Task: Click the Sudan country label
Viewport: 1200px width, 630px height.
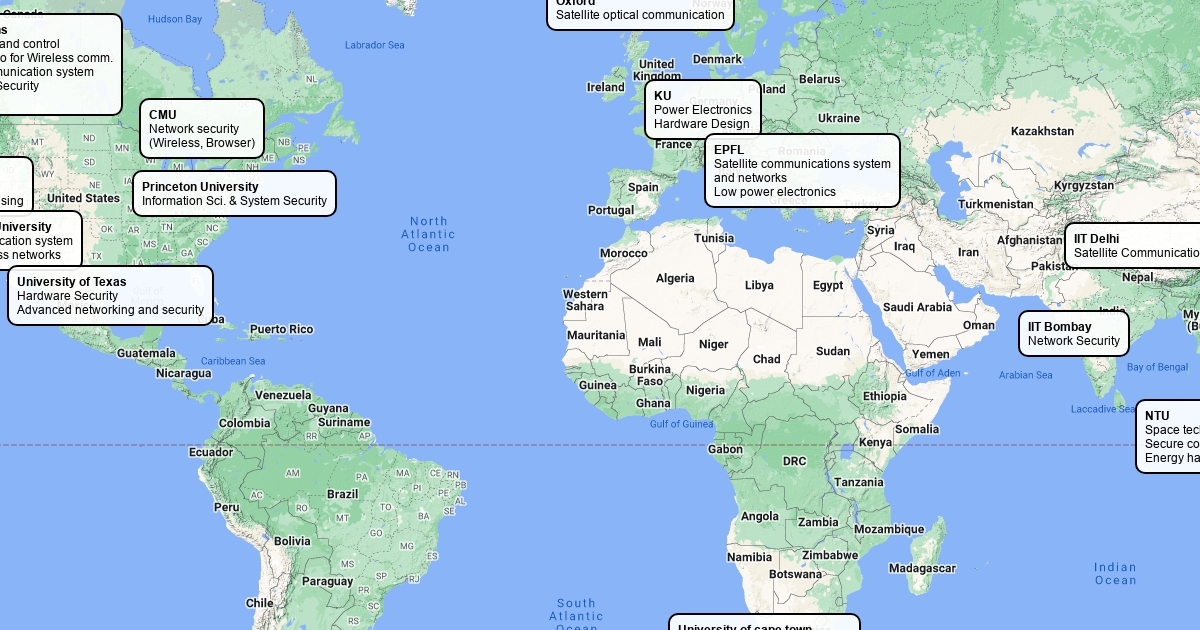Action: (x=833, y=351)
